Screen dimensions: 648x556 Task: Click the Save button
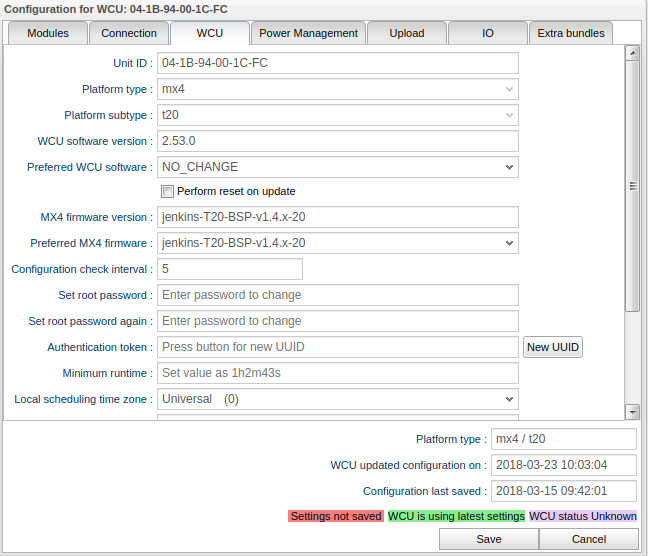coord(489,539)
